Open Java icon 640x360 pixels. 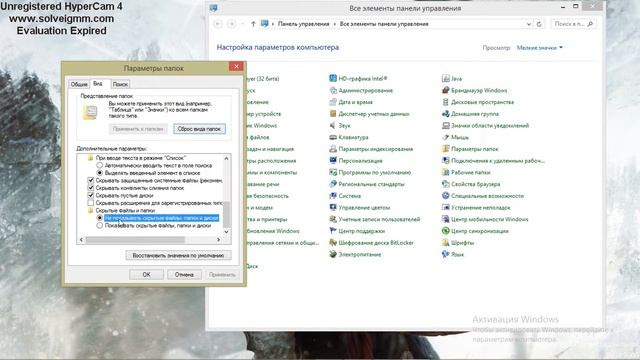(445, 78)
